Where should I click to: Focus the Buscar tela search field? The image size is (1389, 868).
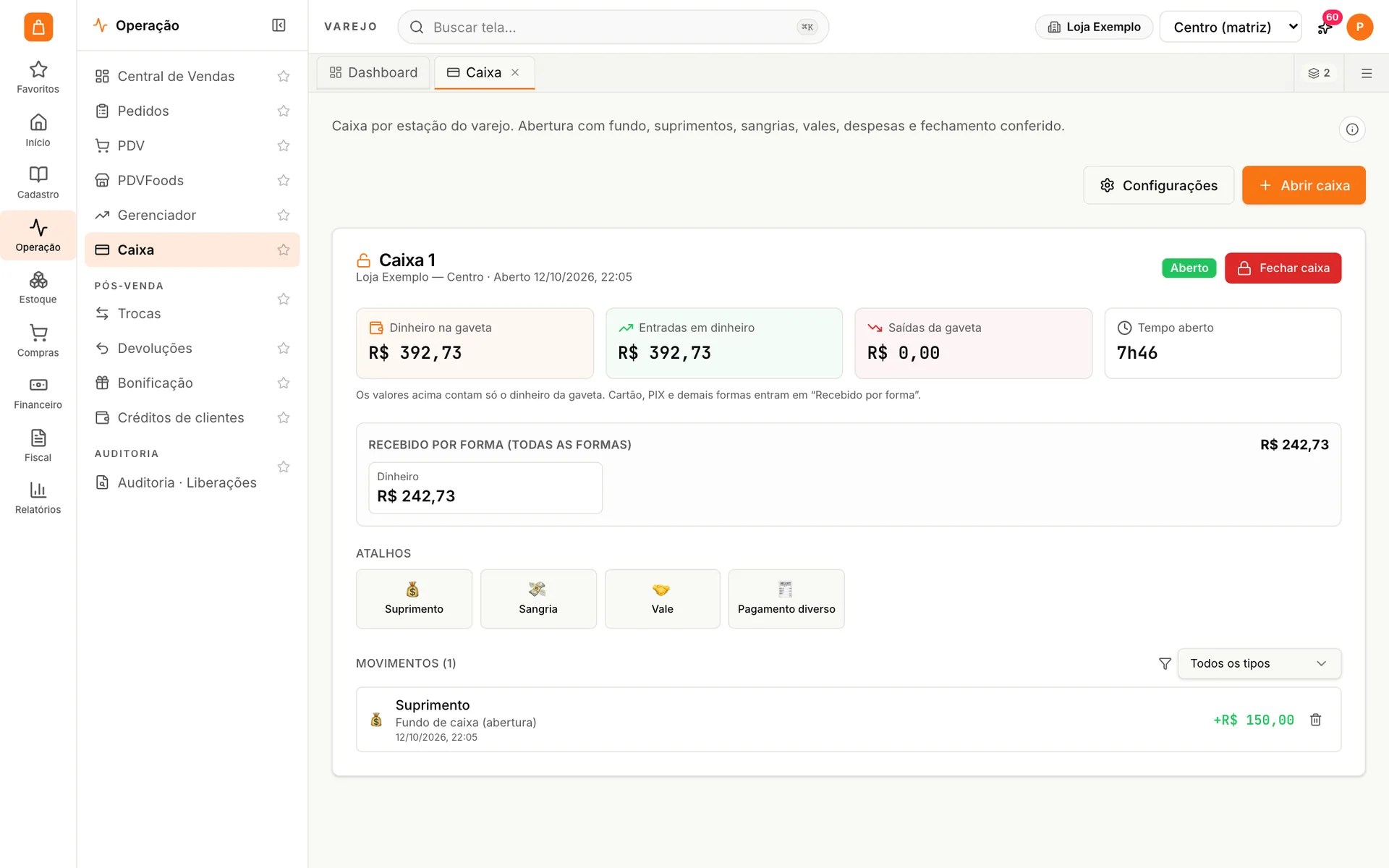pos(613,27)
